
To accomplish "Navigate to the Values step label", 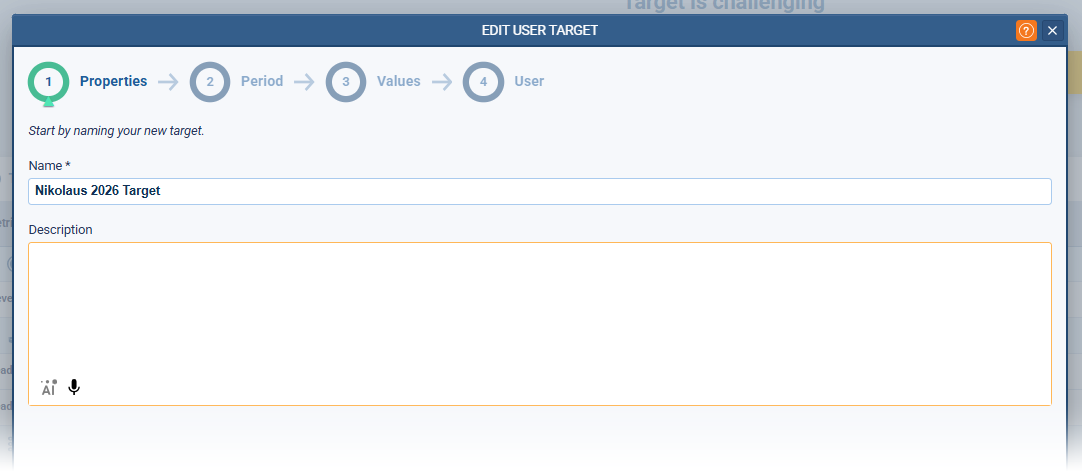I will (x=398, y=82).
